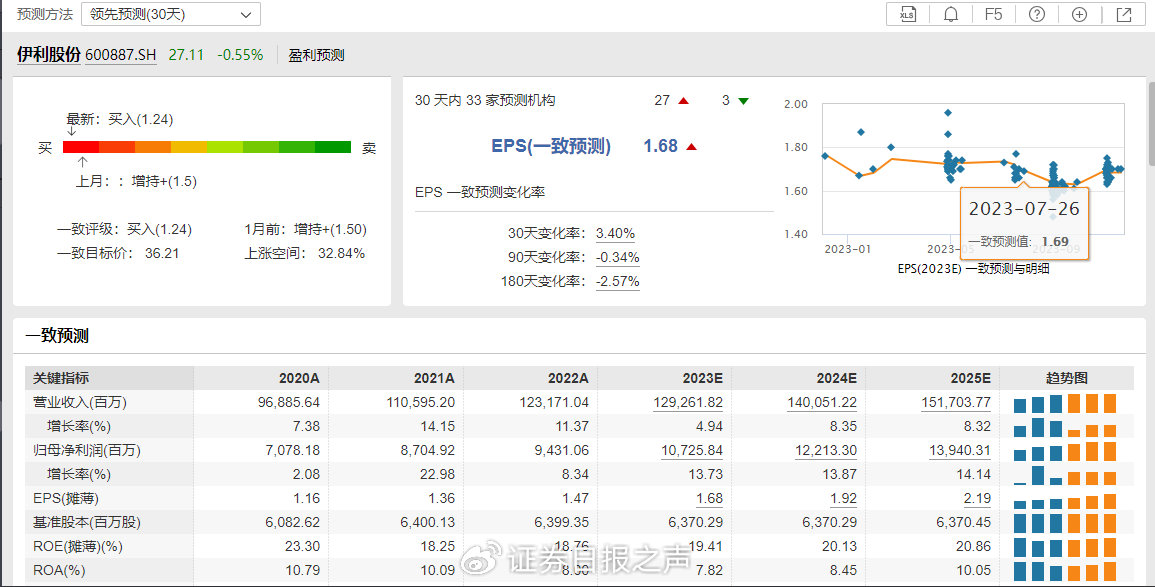Open the 30天变化率 value 3.40%
1155x587 pixels.
click(x=615, y=233)
